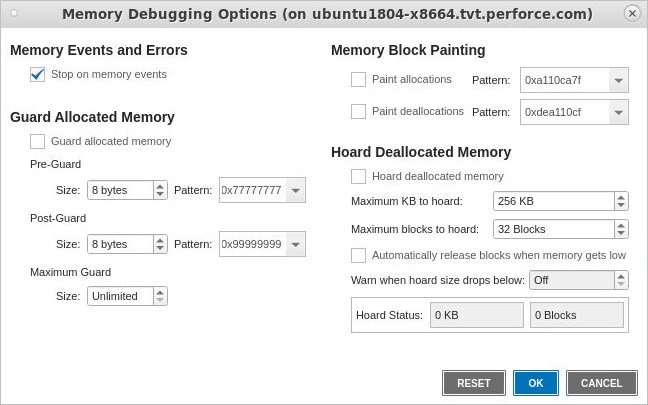The width and height of the screenshot is (648, 405).
Task: Click Maximum Guard size spinner arrows
Action: 160,296
